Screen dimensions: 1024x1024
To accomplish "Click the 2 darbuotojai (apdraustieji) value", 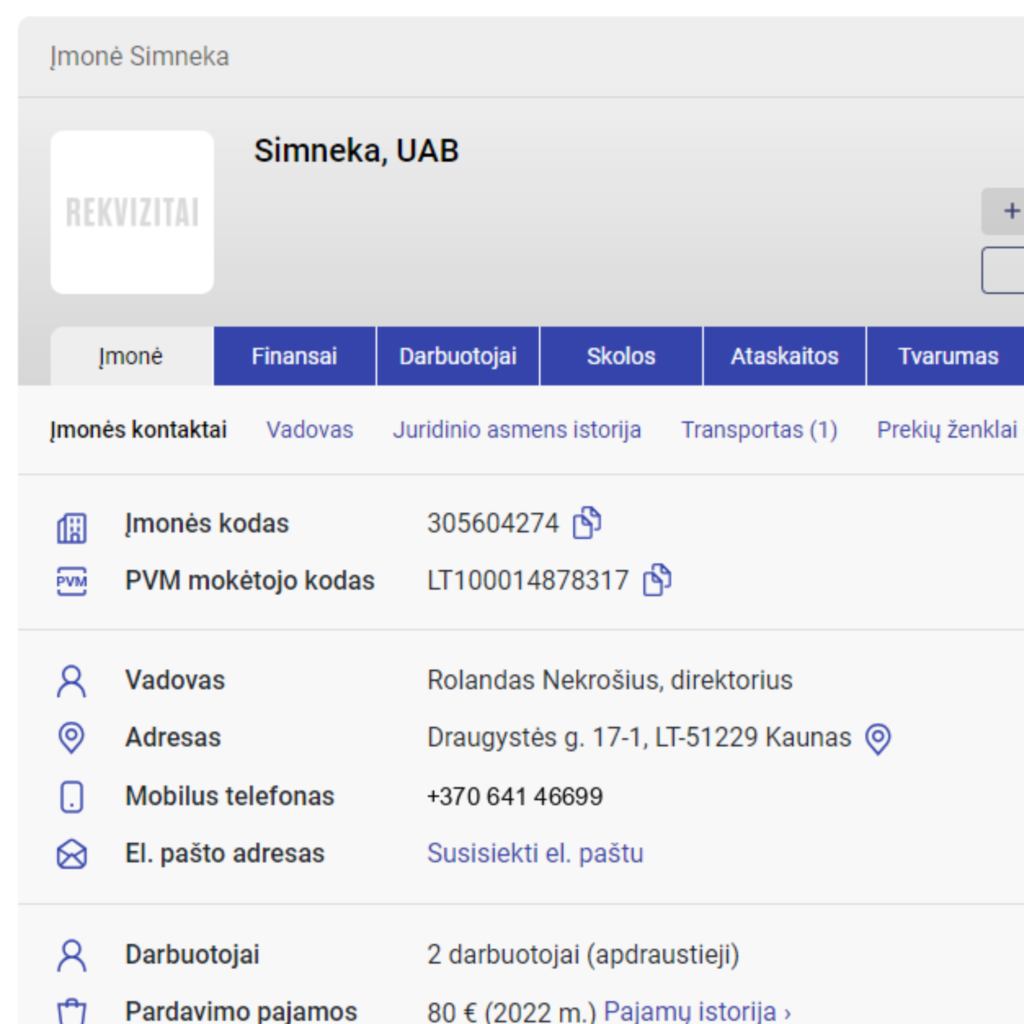I will point(583,955).
